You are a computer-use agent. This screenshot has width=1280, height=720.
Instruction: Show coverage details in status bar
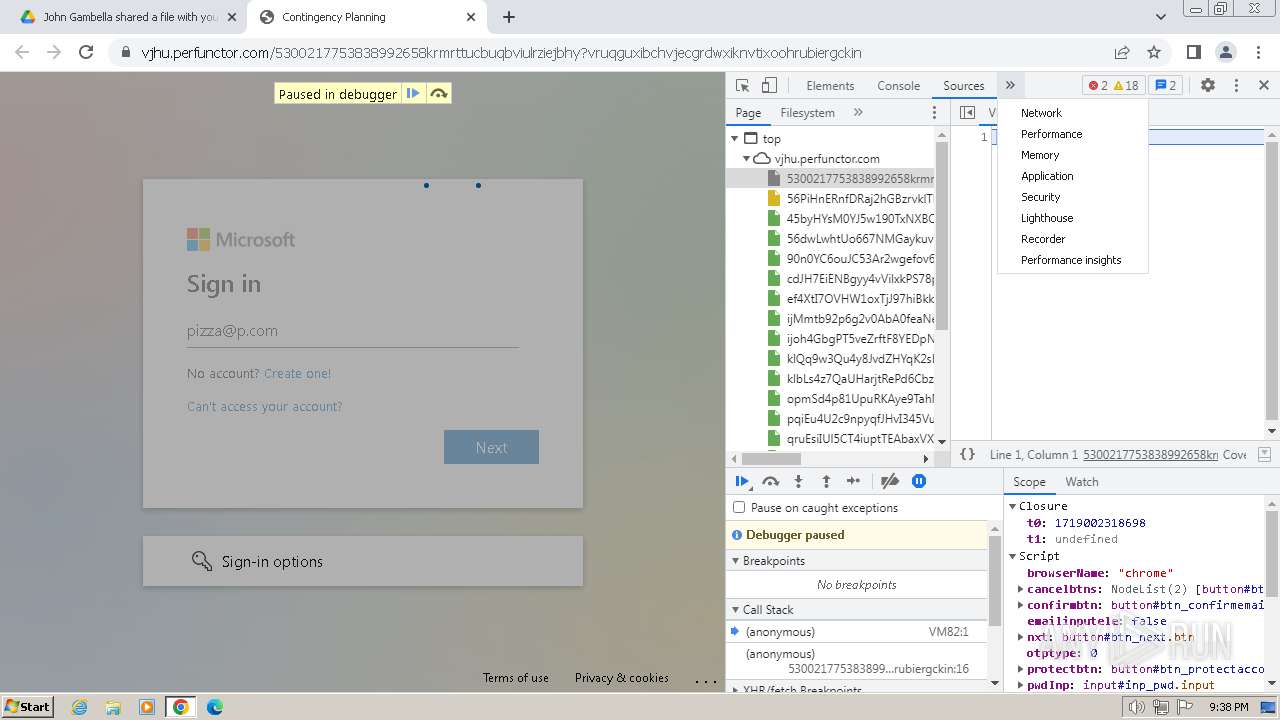[x=1235, y=454]
